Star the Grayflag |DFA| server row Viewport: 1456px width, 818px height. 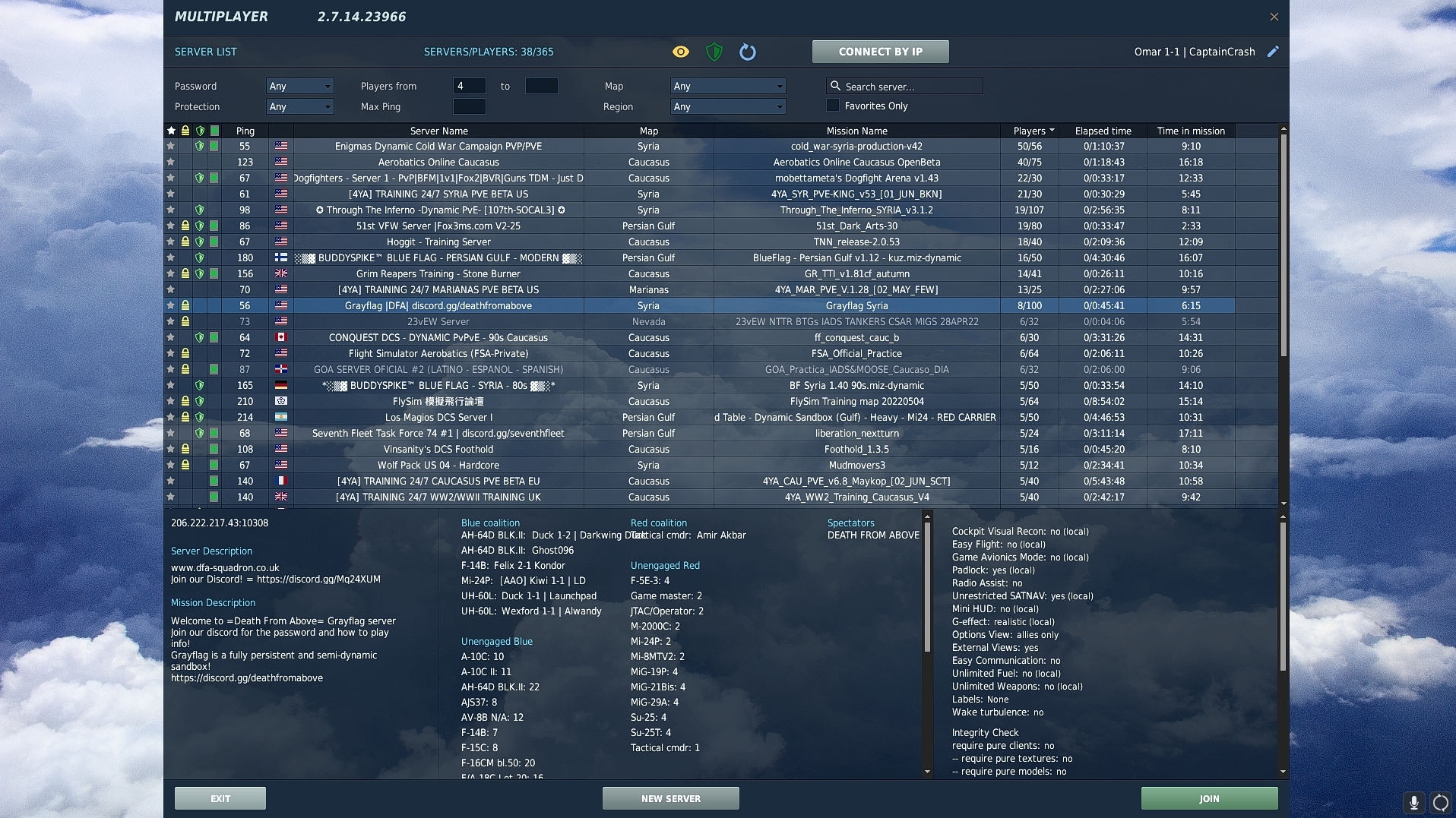[171, 305]
